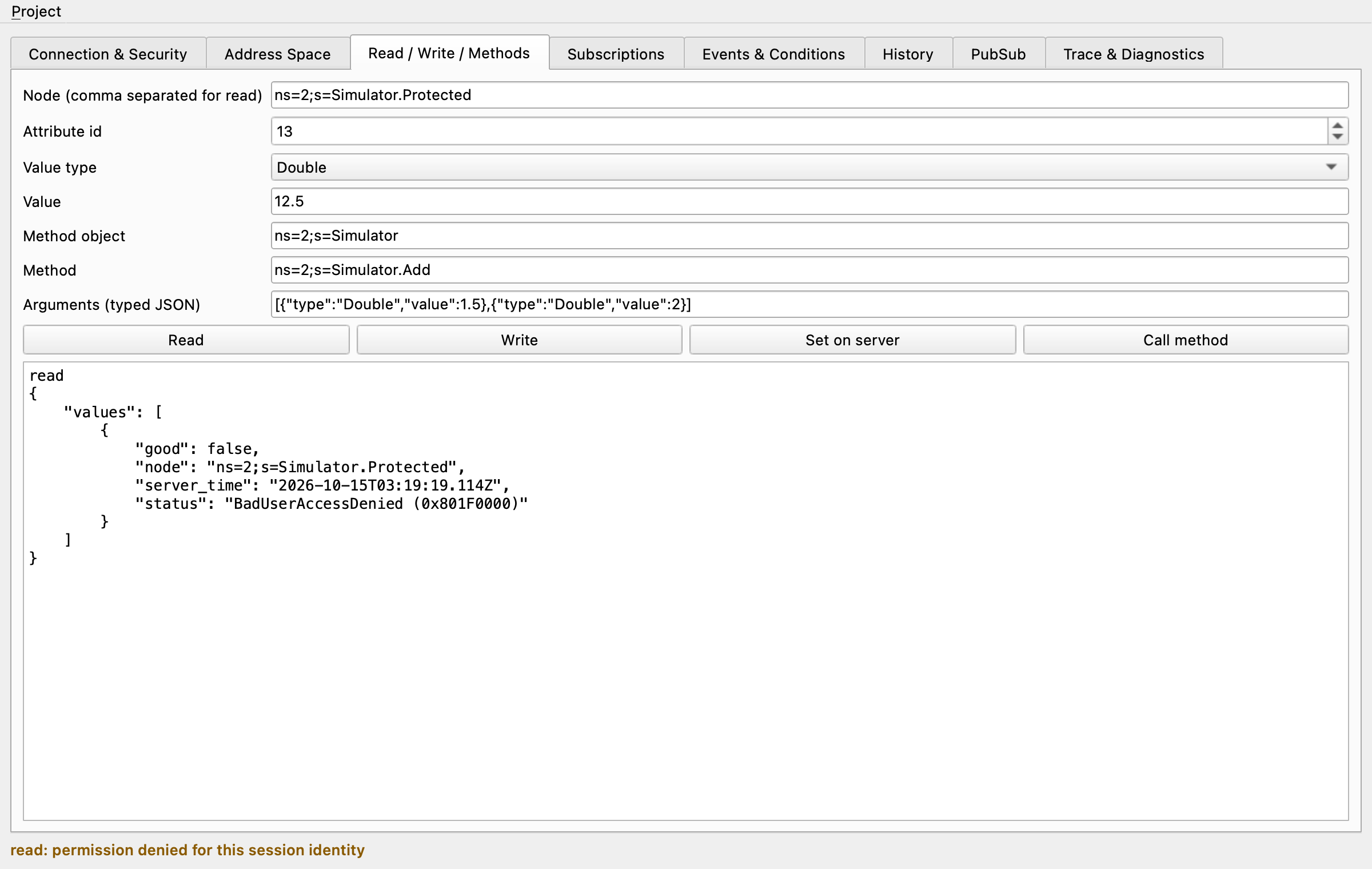Switch to Address Space tab
The width and height of the screenshot is (1372, 869).
point(277,54)
